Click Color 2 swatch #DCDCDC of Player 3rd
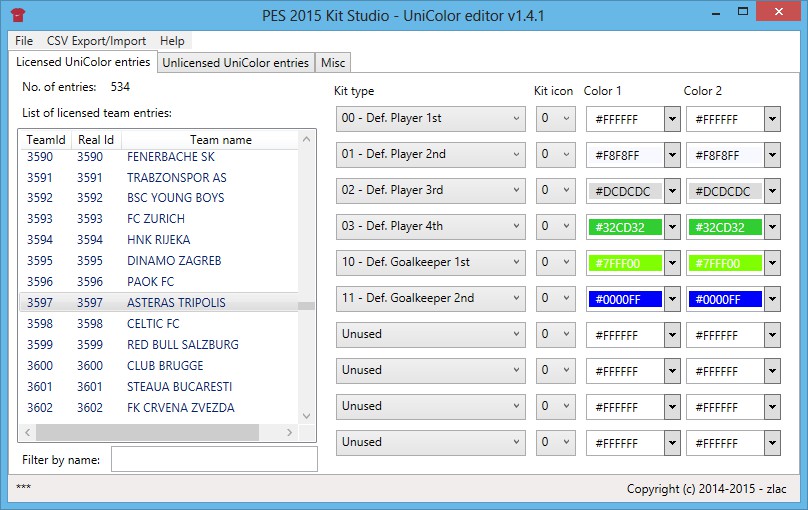 click(x=725, y=192)
